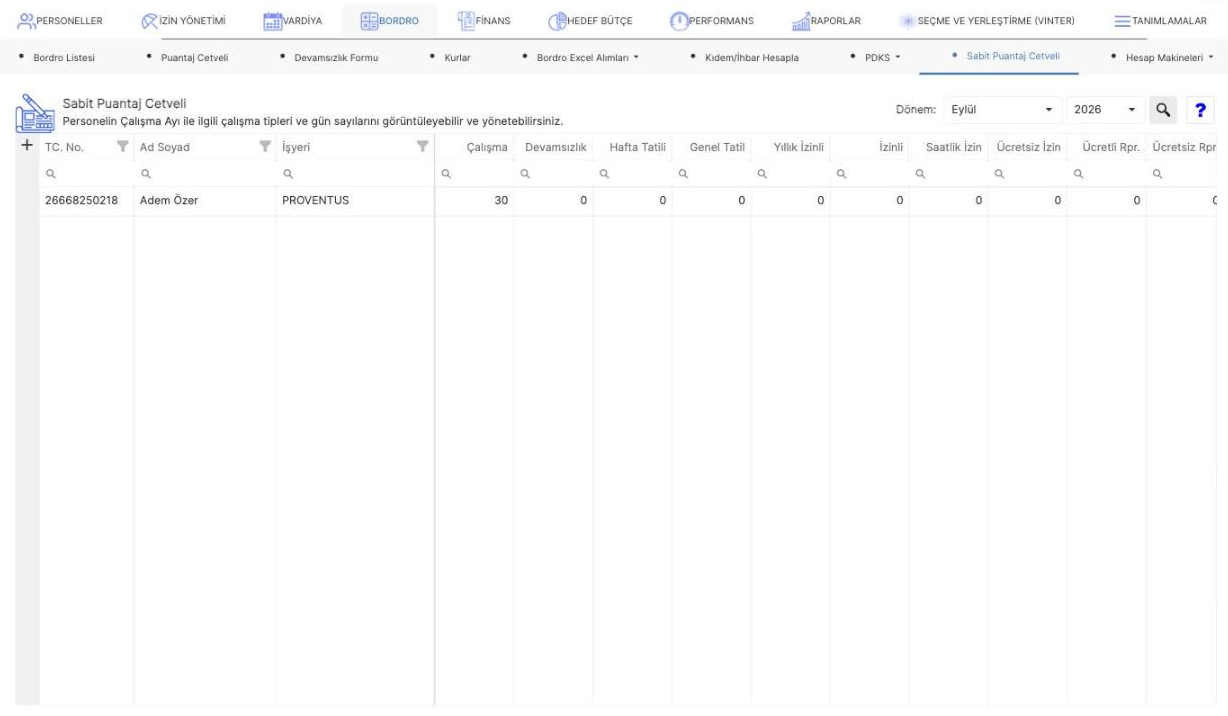Click the TC. No. search filter field
Image resolution: width=1228 pixels, height=716 pixels.
(87, 173)
